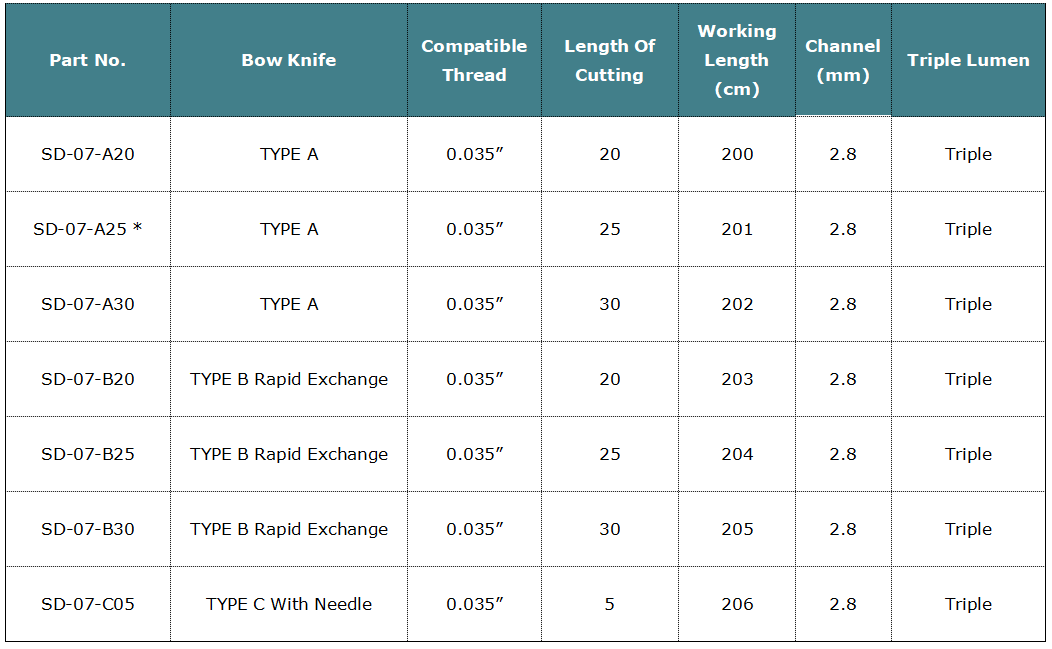Select part number SD-07-A20
Screen dimensions: 1052x649
(88, 154)
